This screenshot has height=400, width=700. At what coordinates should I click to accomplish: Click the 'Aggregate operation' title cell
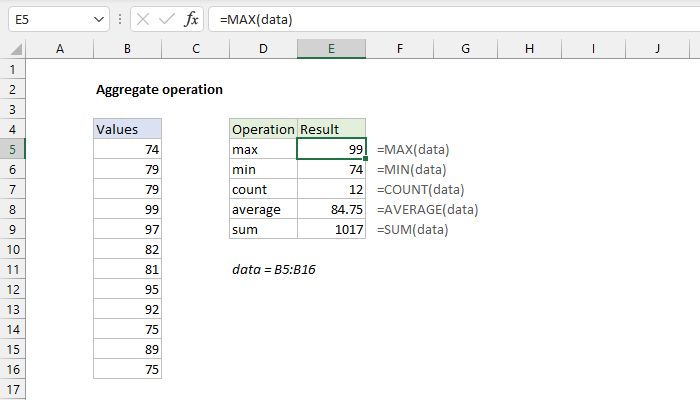pos(159,90)
